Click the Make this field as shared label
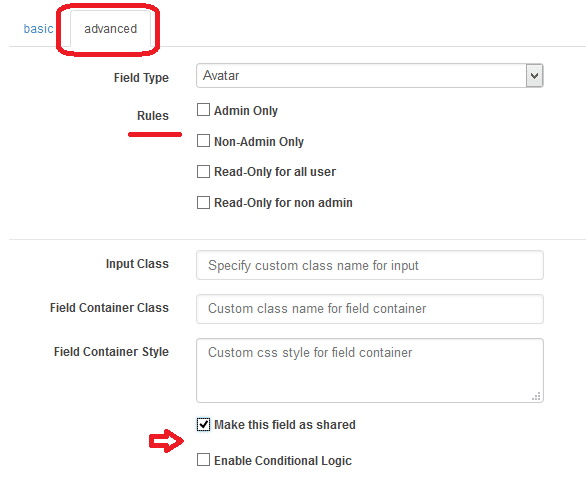This screenshot has width=586, height=485. coord(285,425)
